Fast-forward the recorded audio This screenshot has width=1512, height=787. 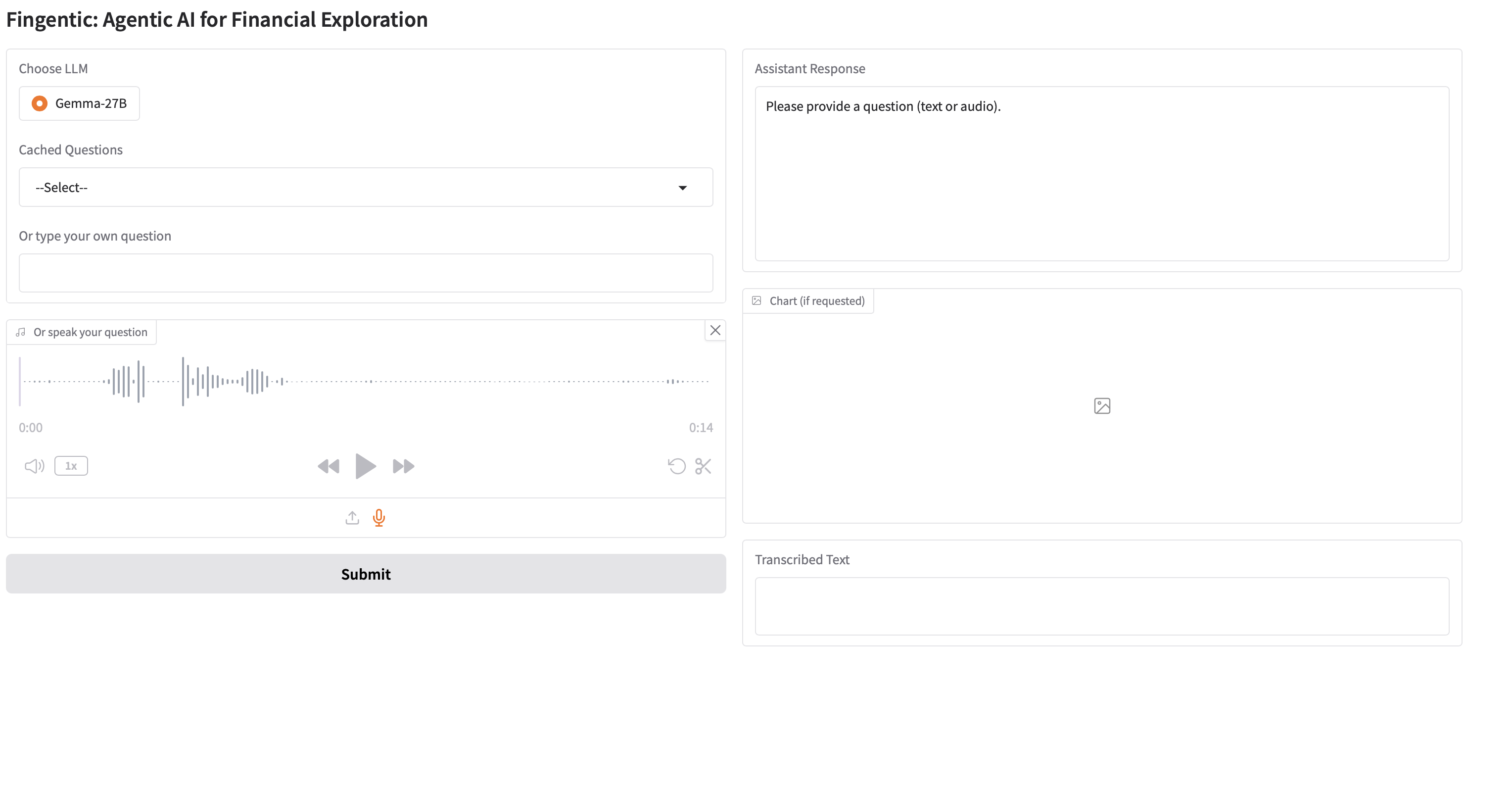(x=403, y=466)
